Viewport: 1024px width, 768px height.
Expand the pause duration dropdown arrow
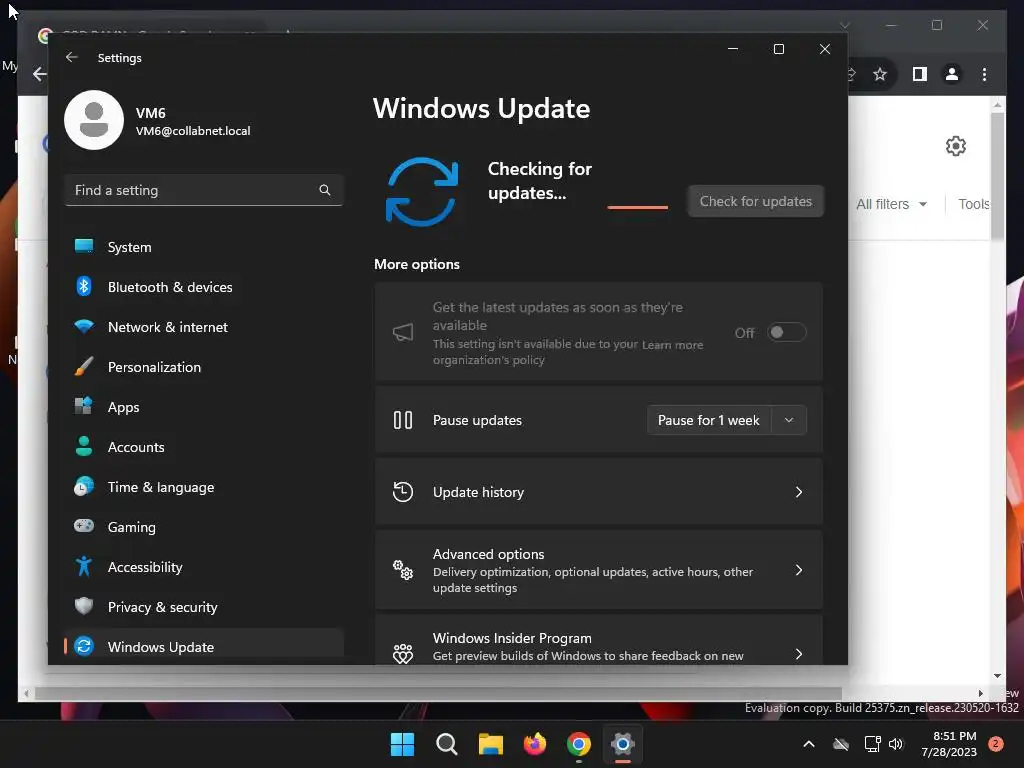789,420
